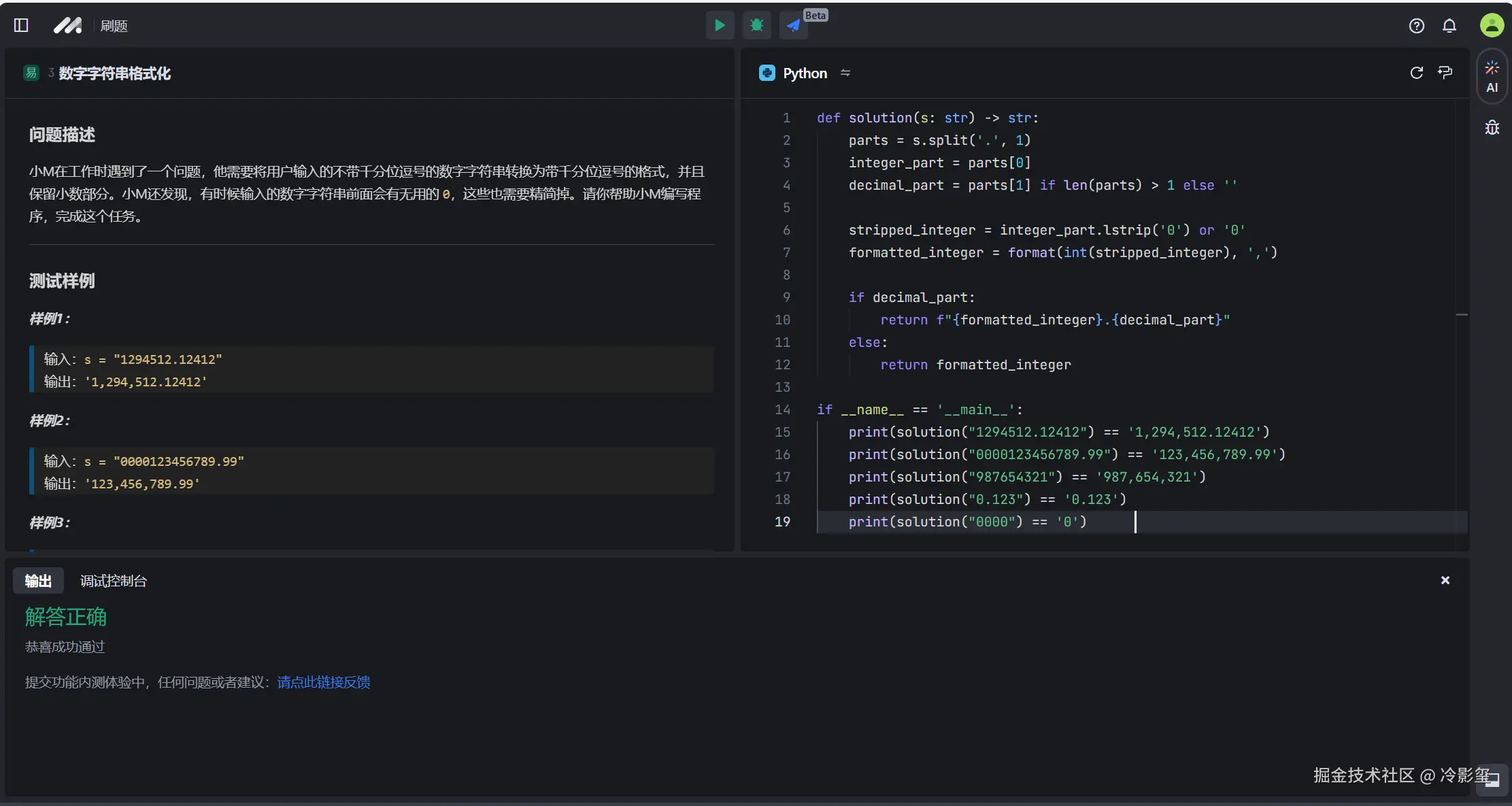Screen dimensions: 1512x806
Task: Click the MarsCode logo icon
Action: tap(67, 25)
